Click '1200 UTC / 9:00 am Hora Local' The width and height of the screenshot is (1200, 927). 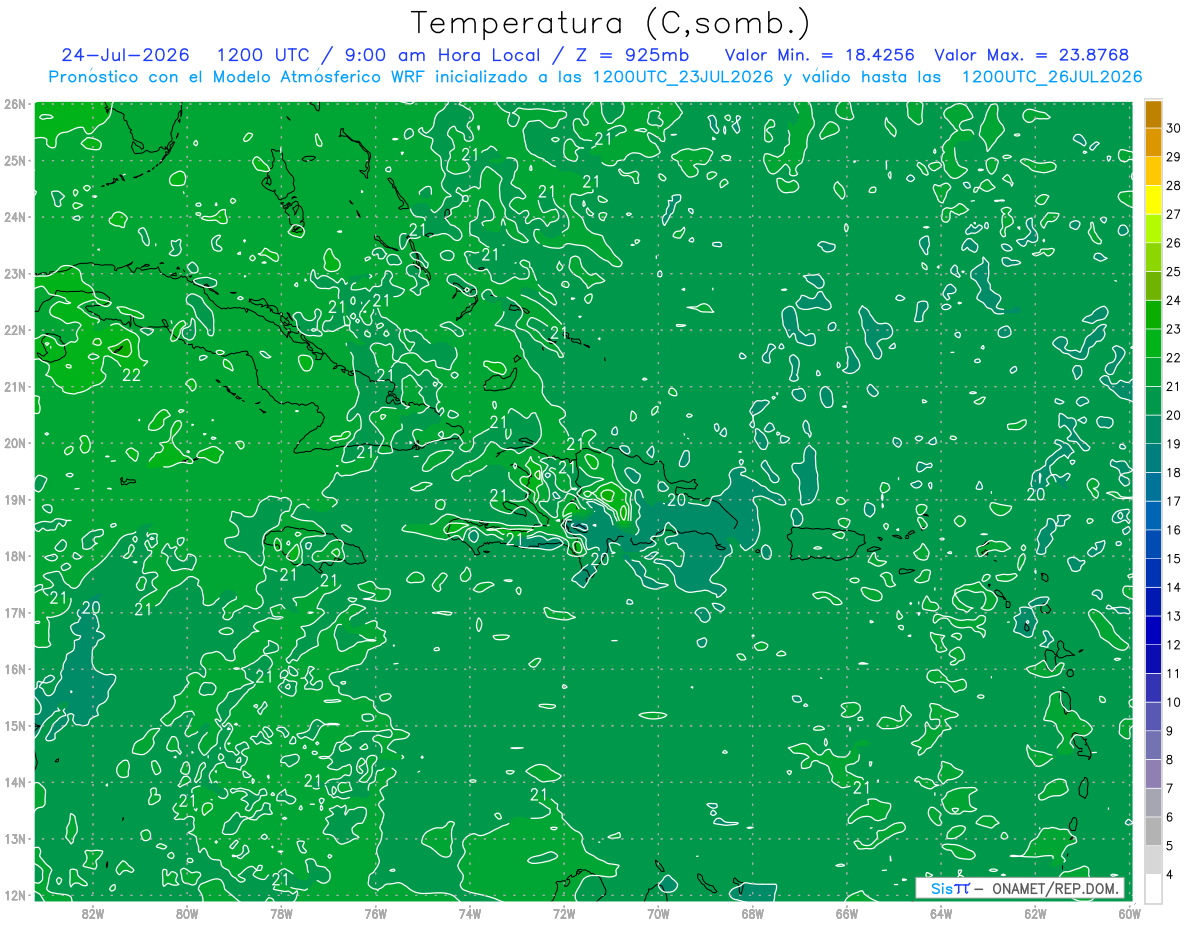click(378, 55)
